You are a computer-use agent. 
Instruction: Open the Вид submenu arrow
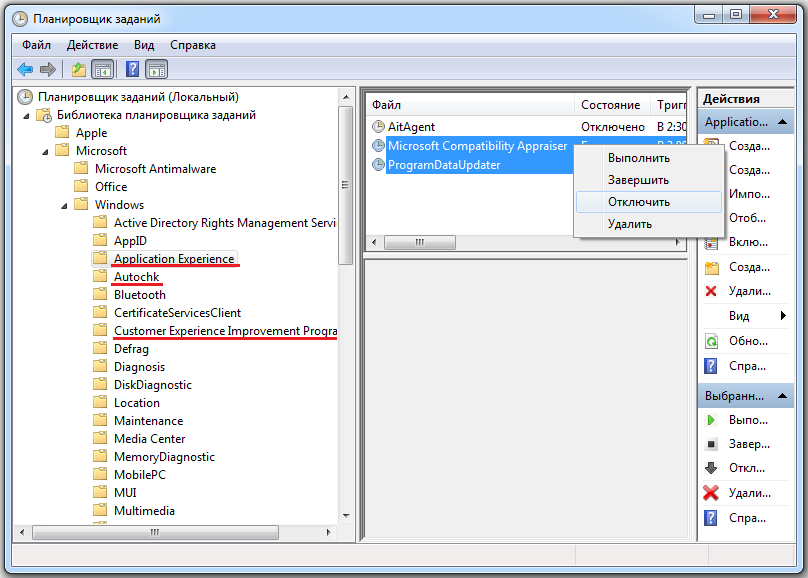point(783,316)
